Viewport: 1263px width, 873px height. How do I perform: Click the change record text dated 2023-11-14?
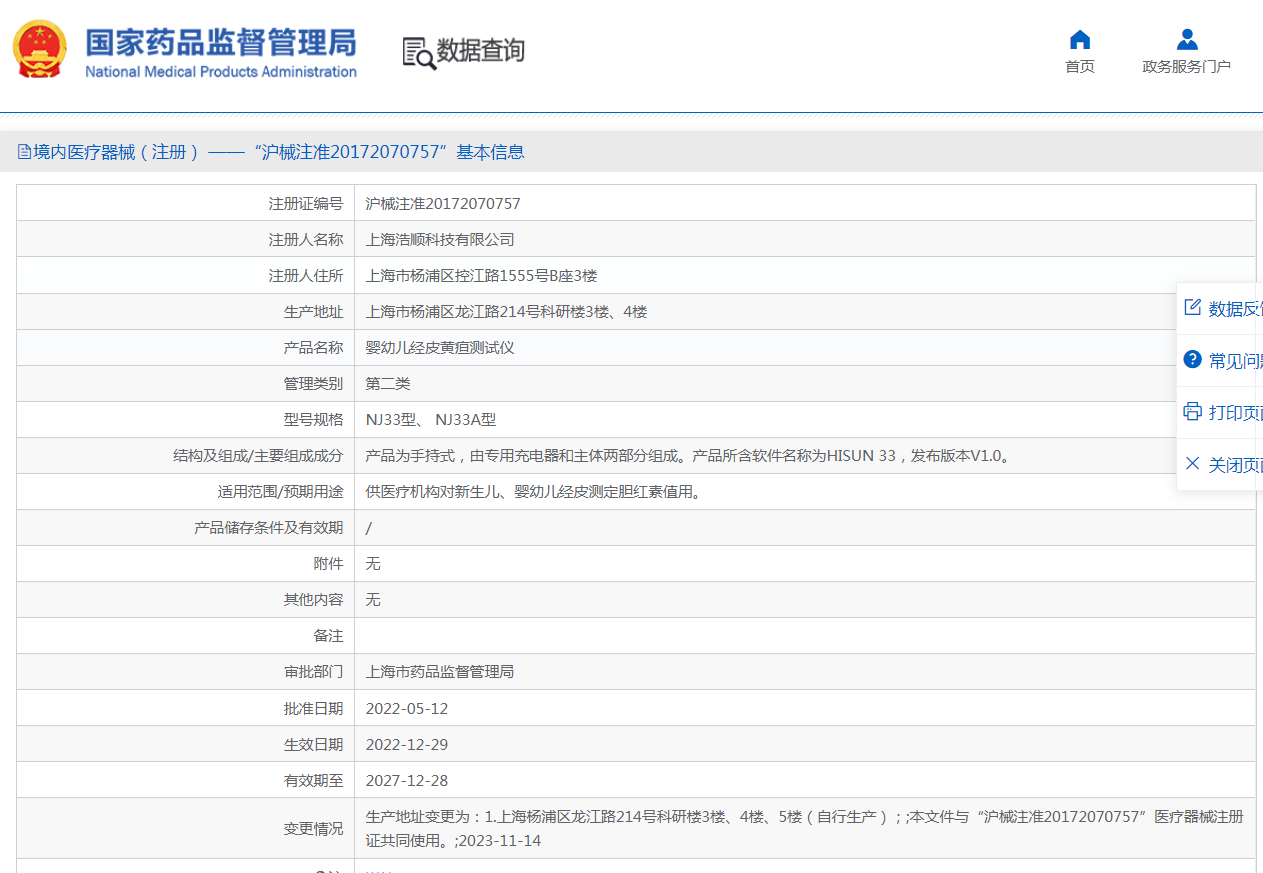click(805, 828)
